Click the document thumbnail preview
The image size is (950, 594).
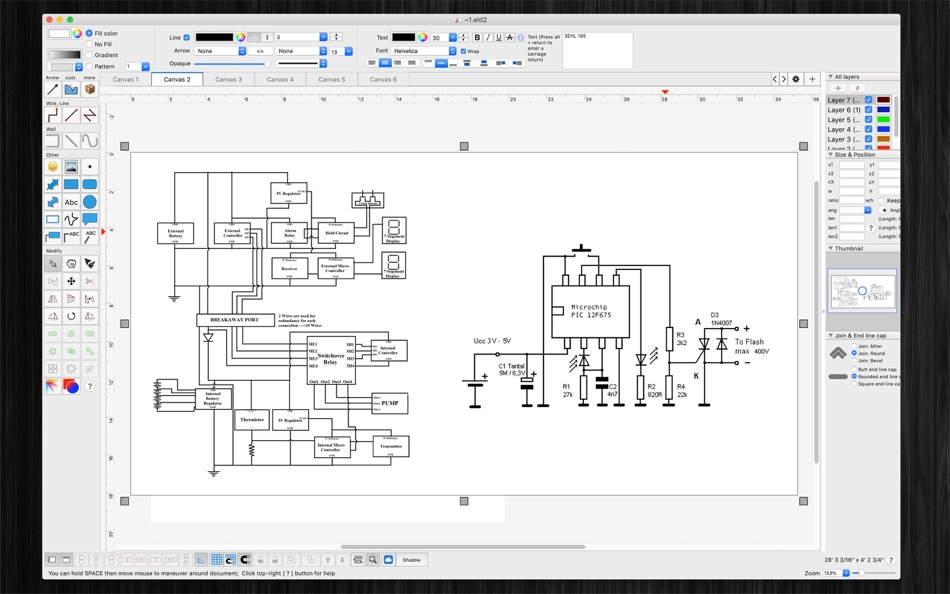[x=861, y=291]
